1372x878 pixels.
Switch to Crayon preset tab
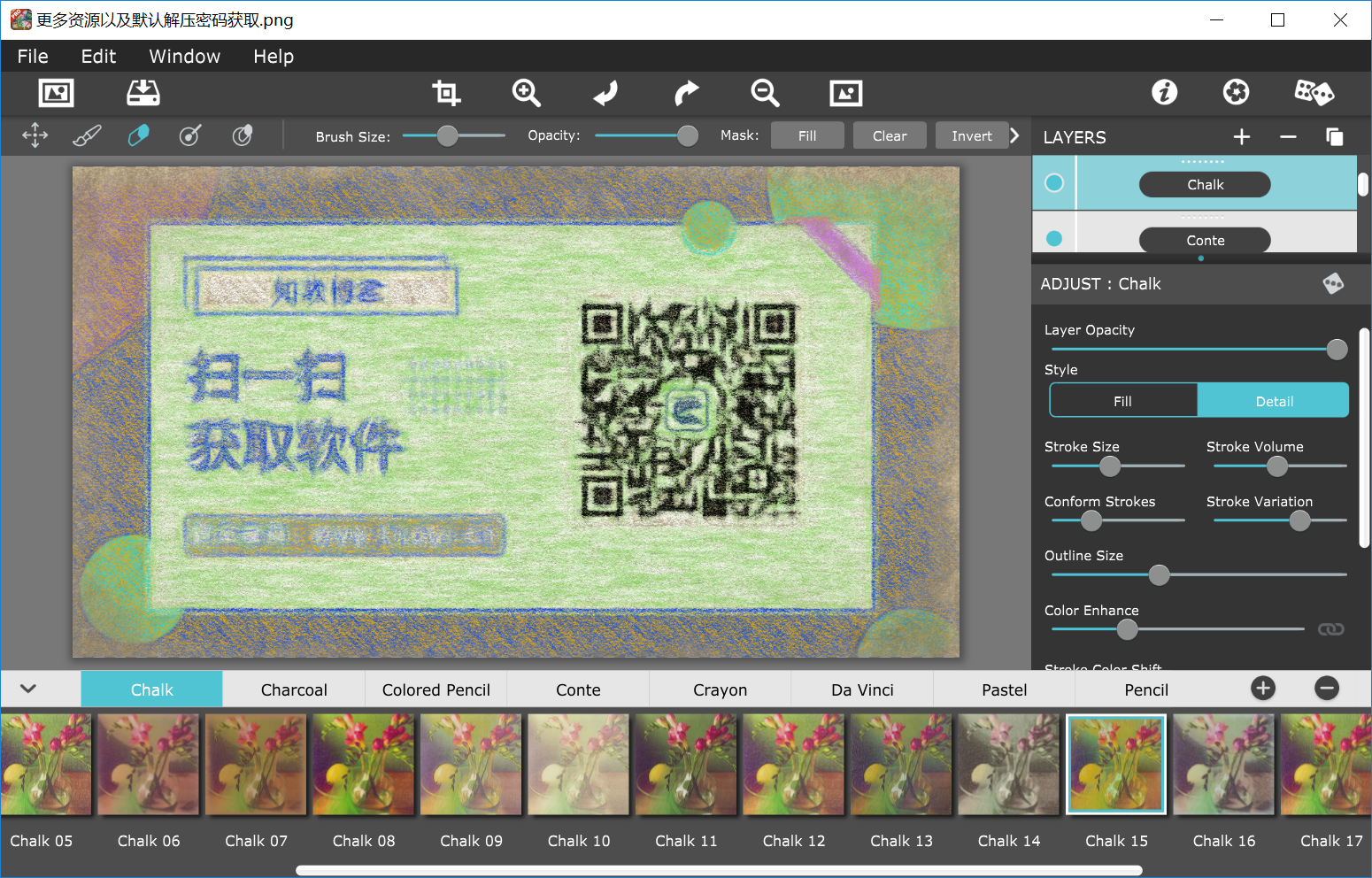pyautogui.click(x=721, y=689)
